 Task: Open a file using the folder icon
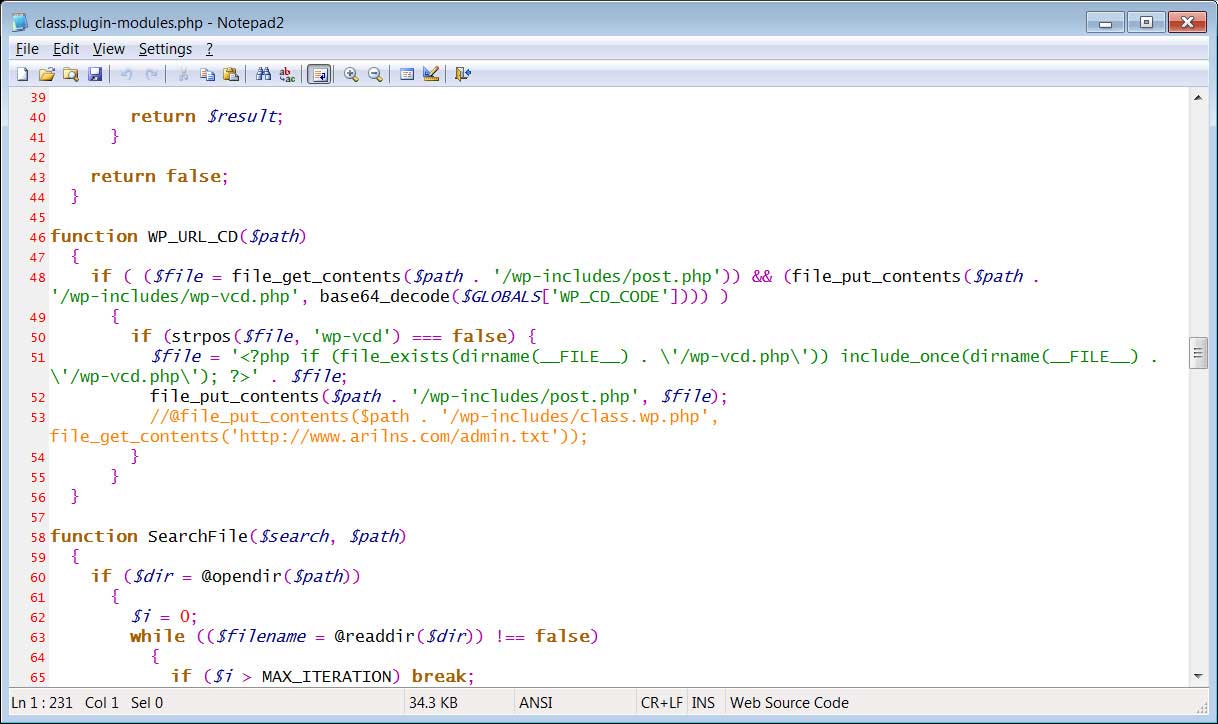(46, 74)
